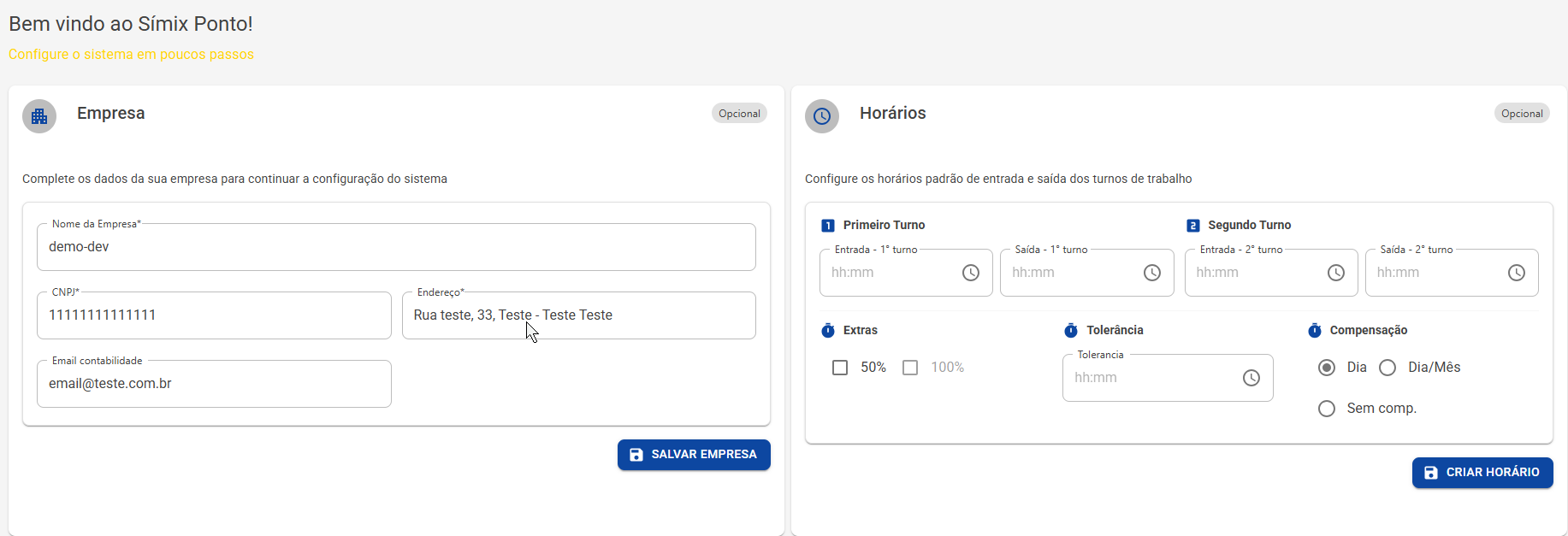The width and height of the screenshot is (1568, 536).
Task: Click the Compensação stopwatch icon
Action: pyautogui.click(x=1315, y=330)
